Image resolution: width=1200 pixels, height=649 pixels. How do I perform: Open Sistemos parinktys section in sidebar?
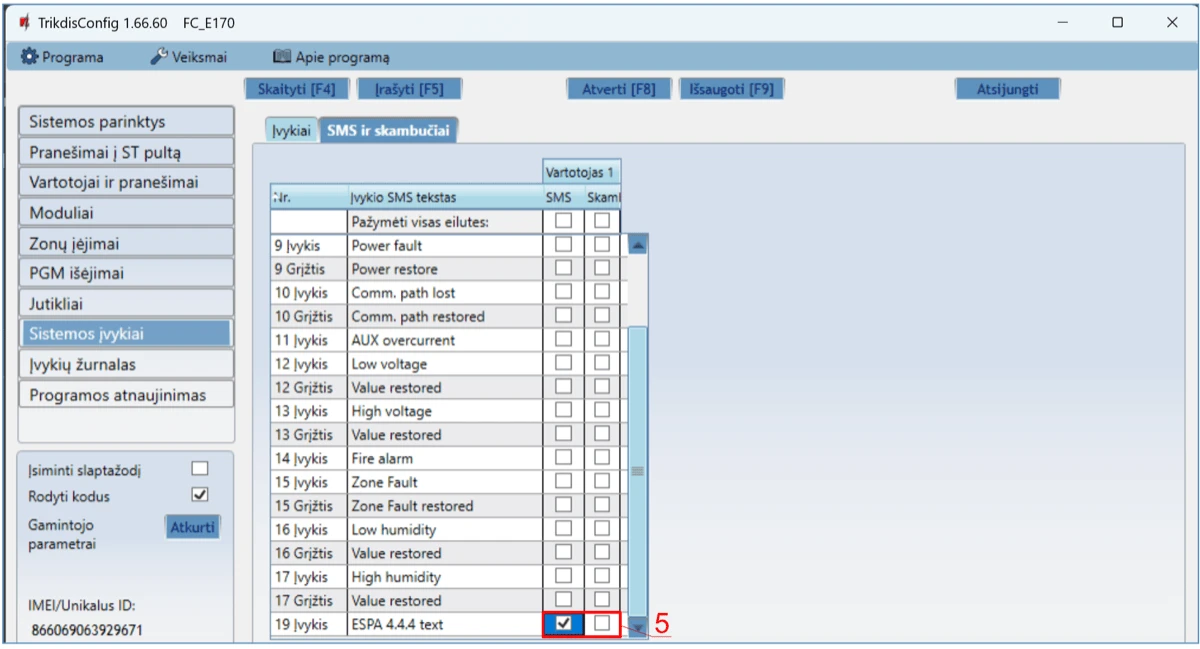126,122
